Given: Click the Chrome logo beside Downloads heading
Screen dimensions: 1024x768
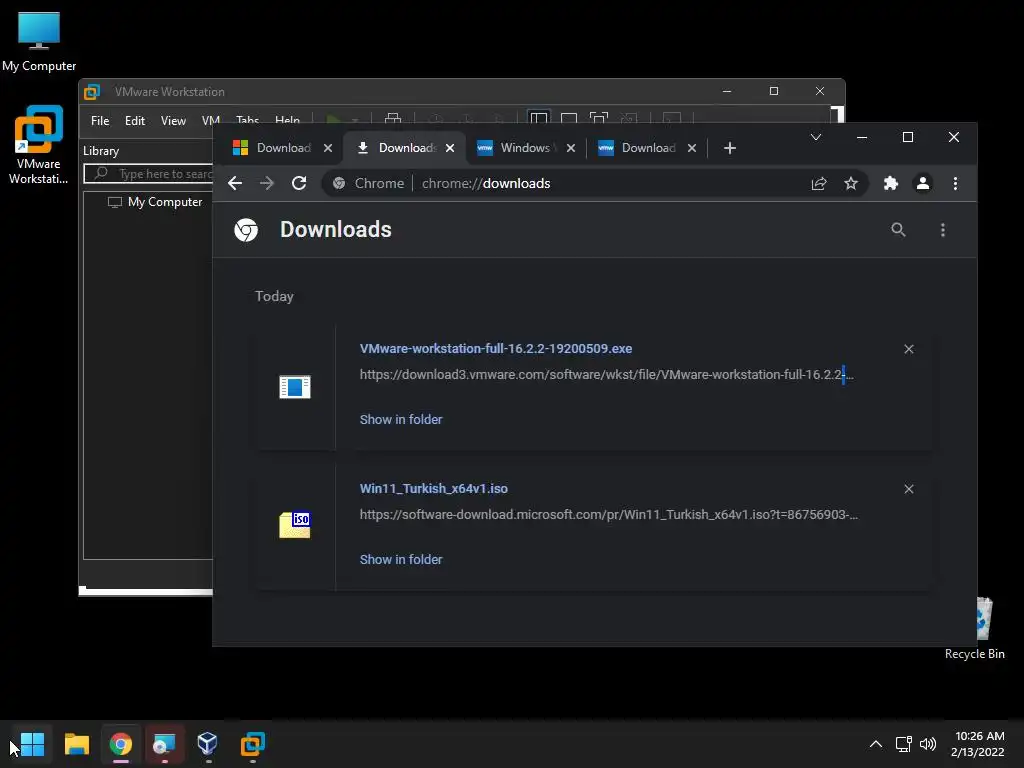Looking at the screenshot, I should [246, 230].
